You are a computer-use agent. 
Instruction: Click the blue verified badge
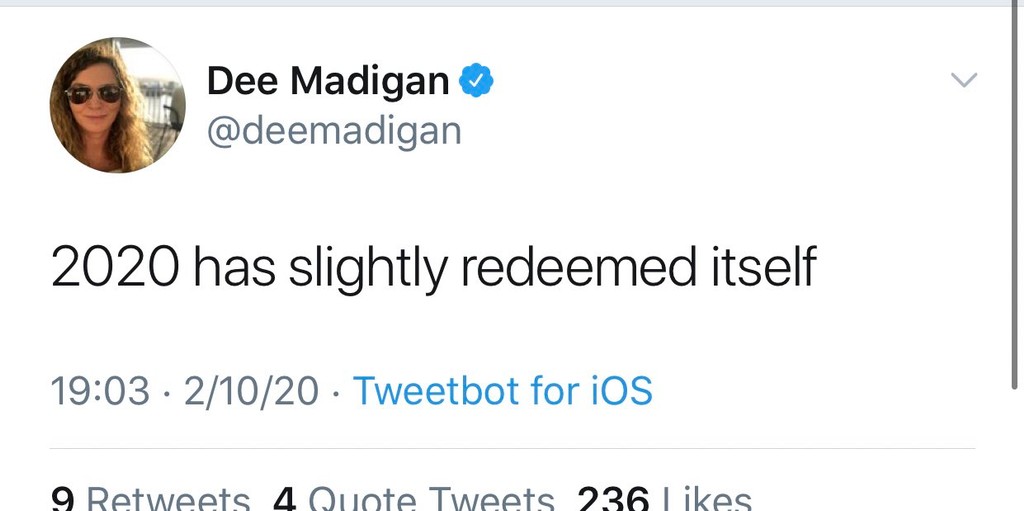[476, 81]
